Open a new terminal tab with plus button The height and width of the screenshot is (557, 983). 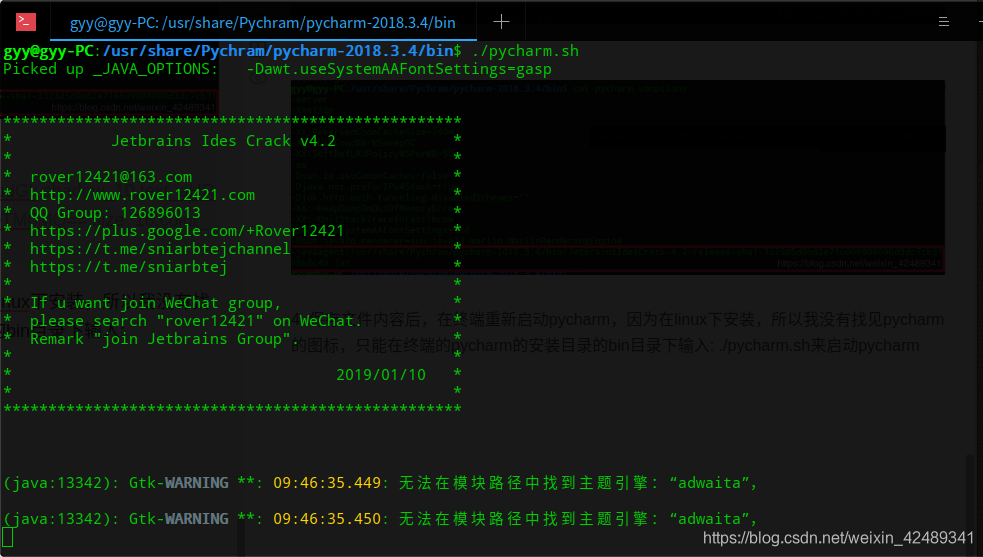tap(501, 22)
